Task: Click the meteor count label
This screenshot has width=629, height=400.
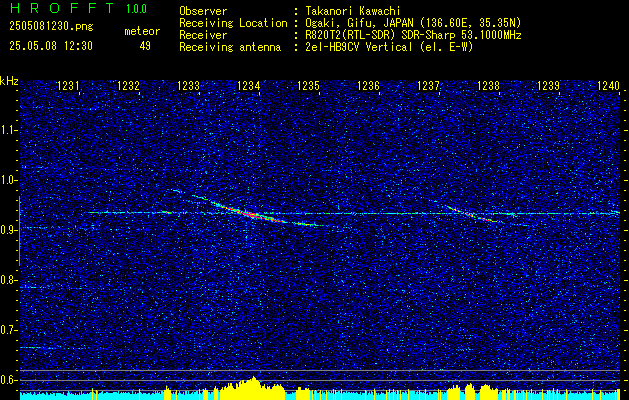Action: pyautogui.click(x=142, y=31)
